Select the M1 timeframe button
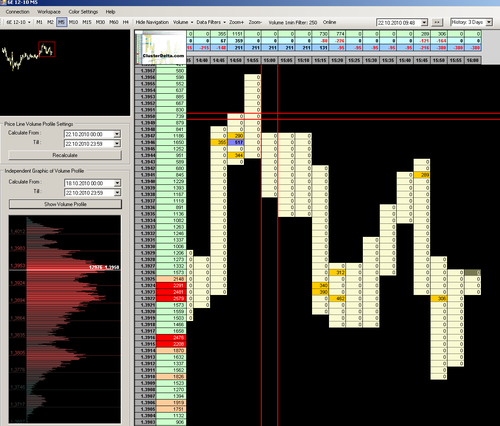The image size is (500, 426). [x=39, y=22]
